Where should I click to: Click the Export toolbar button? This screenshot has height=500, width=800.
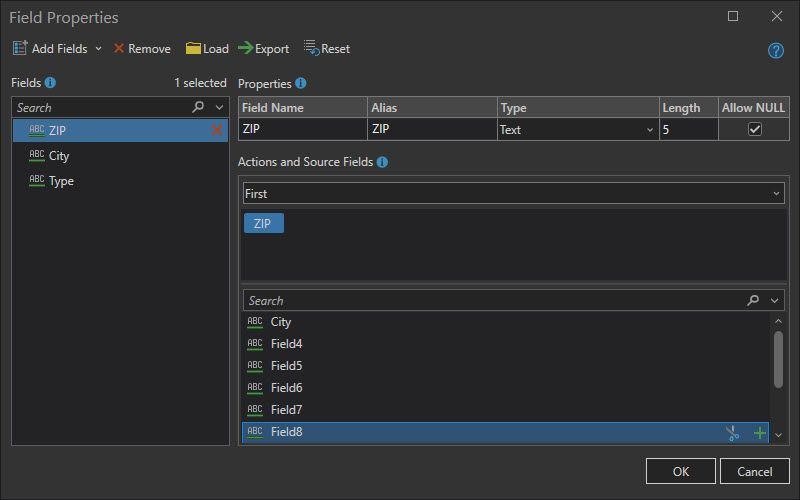[264, 48]
